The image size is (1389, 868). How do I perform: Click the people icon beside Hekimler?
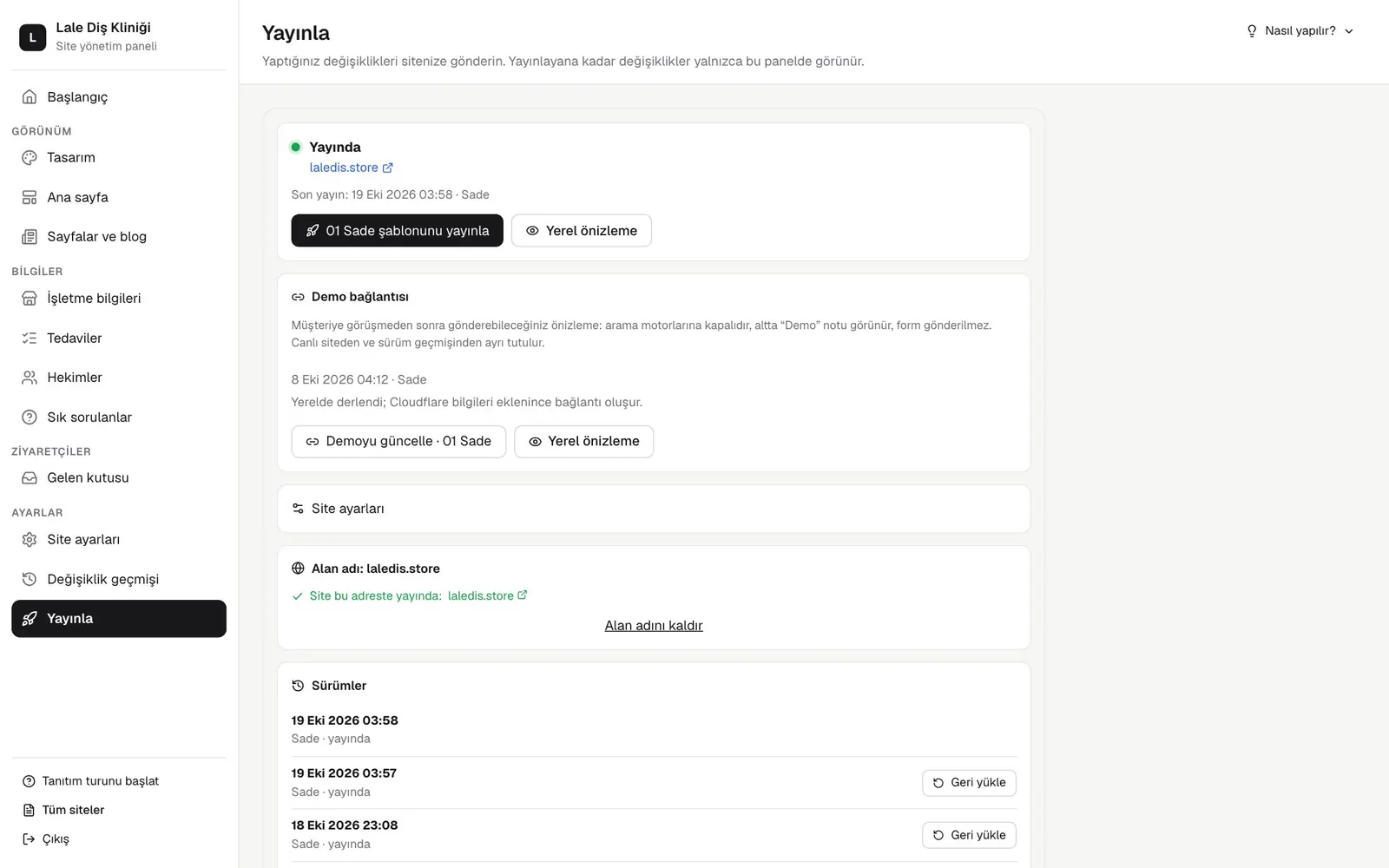[x=30, y=378]
